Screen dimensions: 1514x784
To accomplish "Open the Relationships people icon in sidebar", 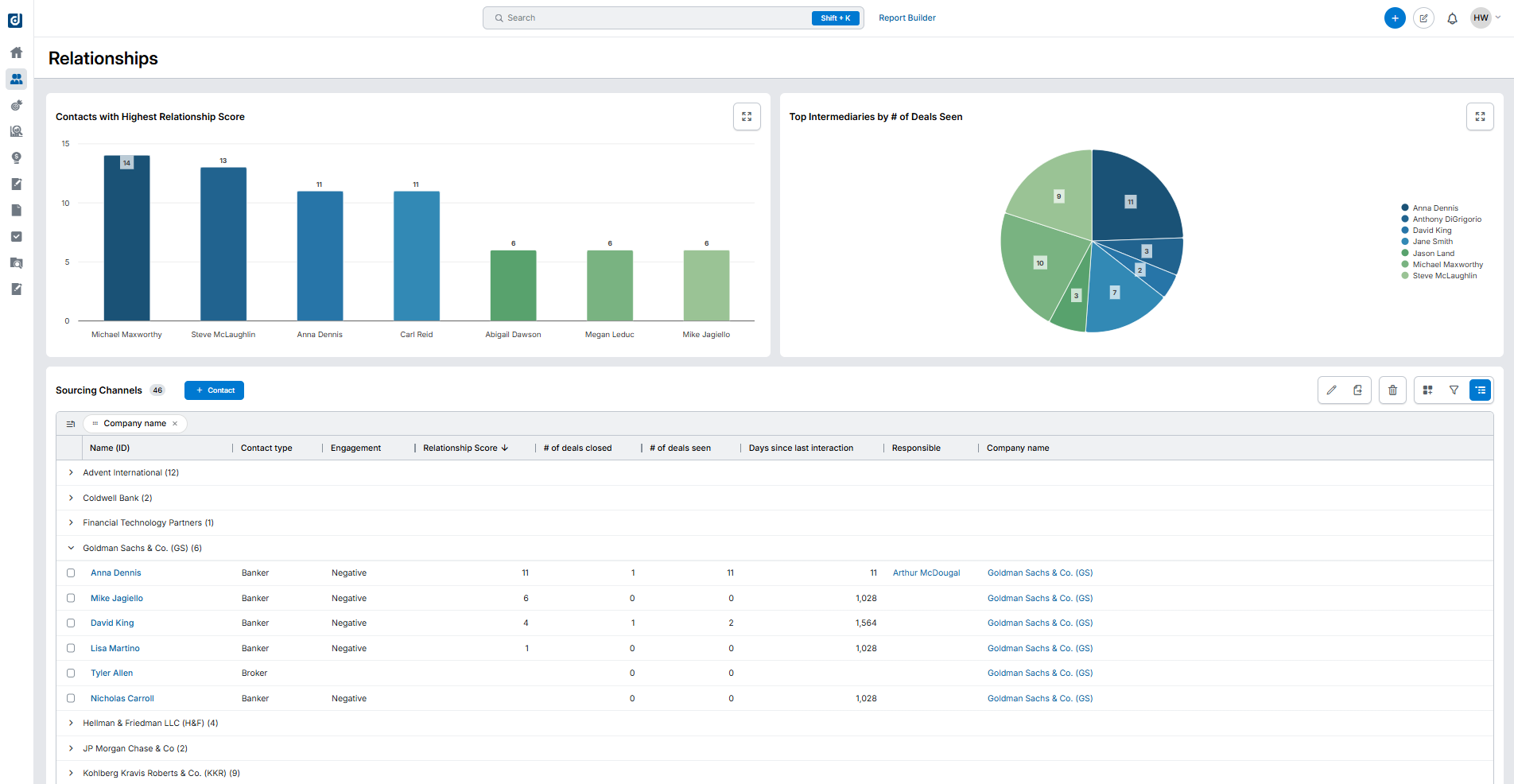I will point(16,79).
